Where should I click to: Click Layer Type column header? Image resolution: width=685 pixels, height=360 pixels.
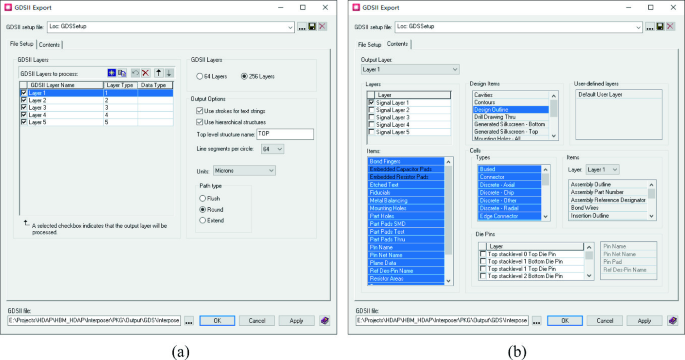click(120, 85)
